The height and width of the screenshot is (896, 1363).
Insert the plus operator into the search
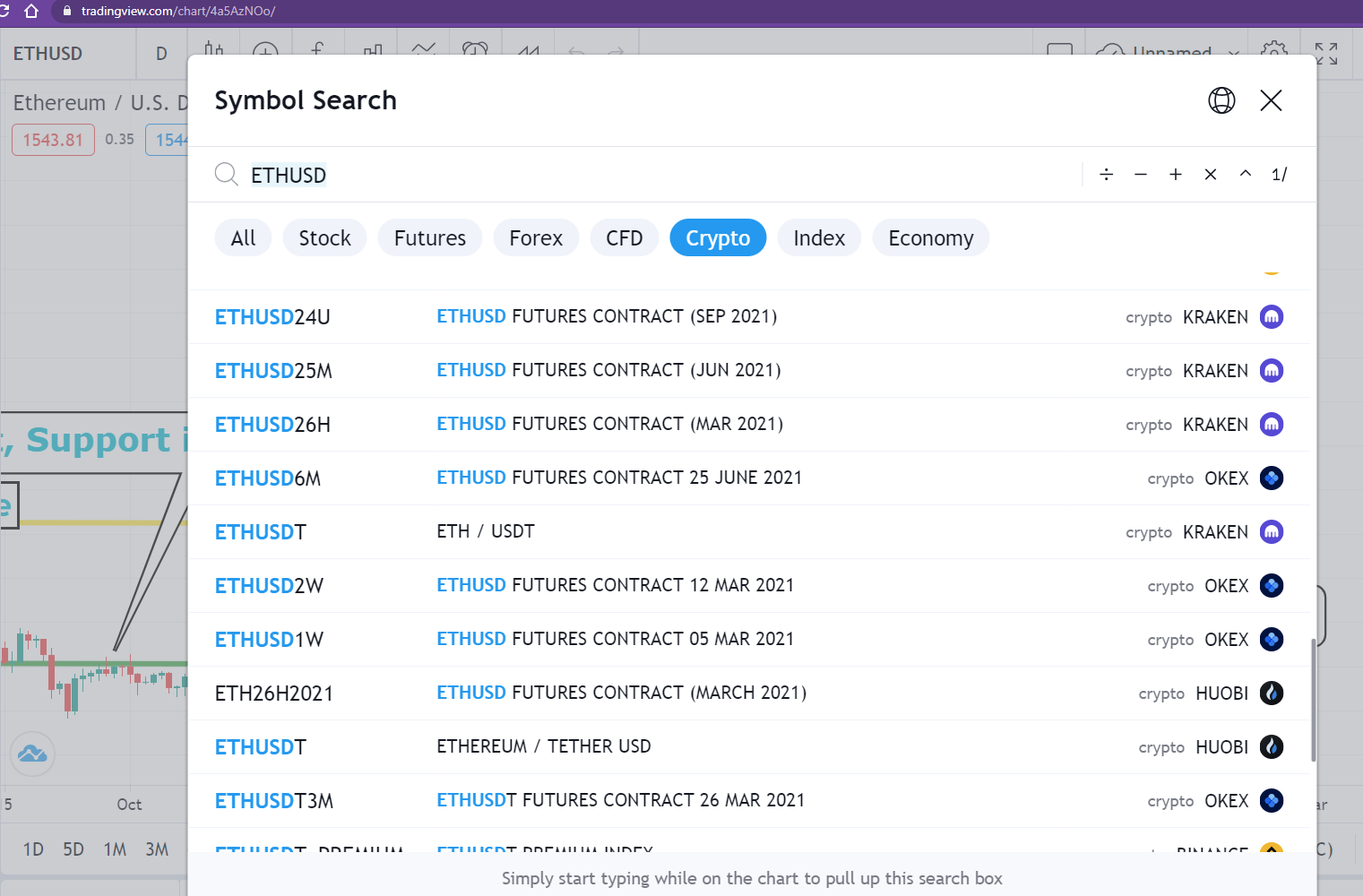tap(1176, 174)
